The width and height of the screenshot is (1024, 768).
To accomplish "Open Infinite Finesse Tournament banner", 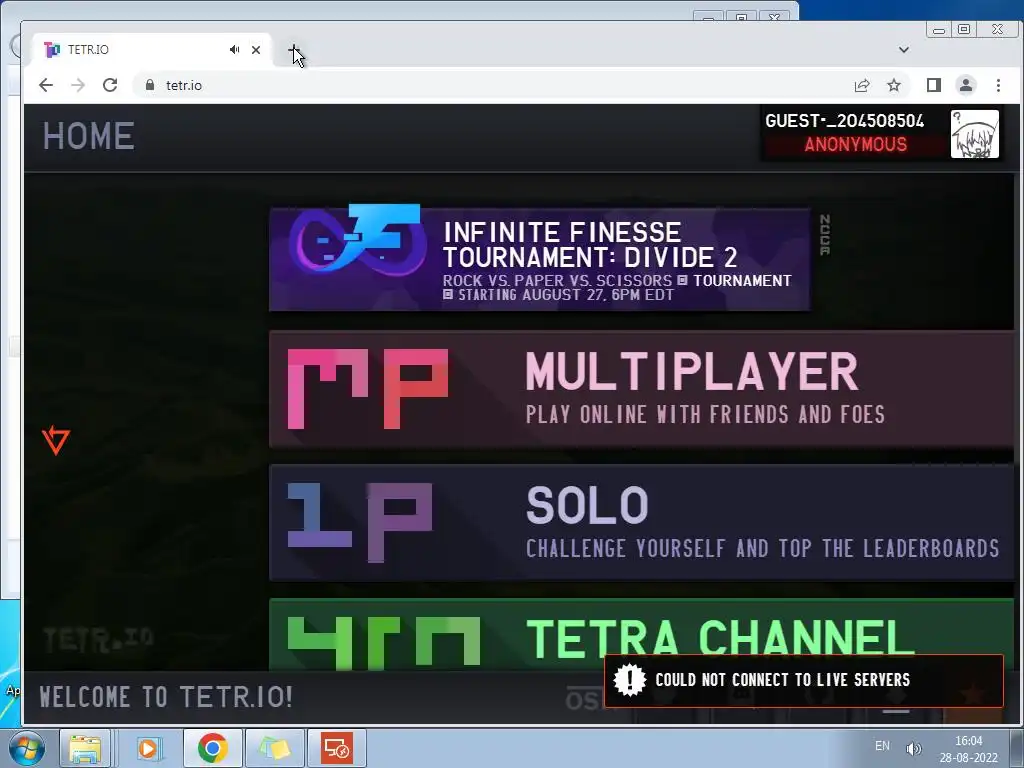I will (x=540, y=259).
